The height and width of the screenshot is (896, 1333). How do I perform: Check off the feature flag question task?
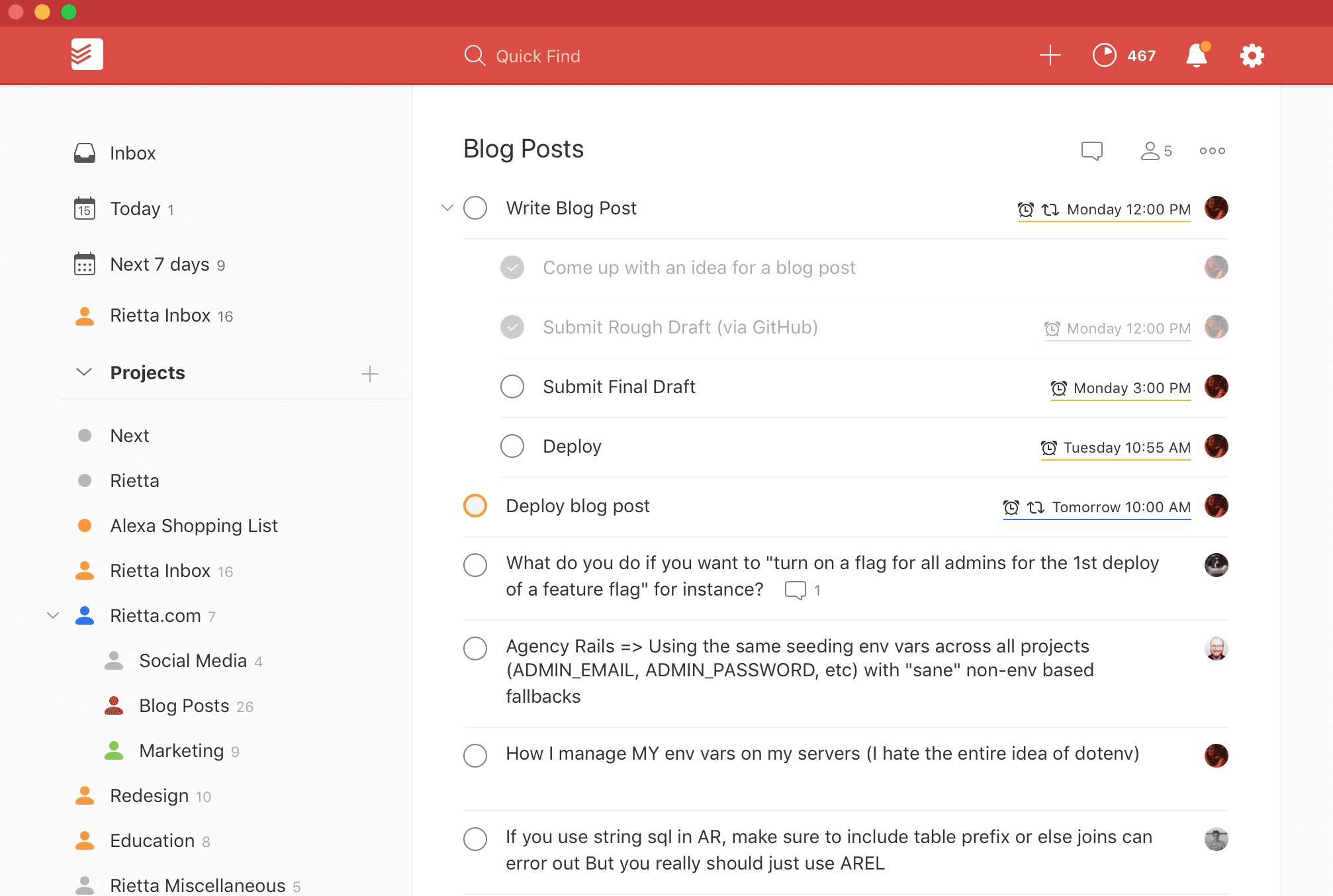[475, 565]
